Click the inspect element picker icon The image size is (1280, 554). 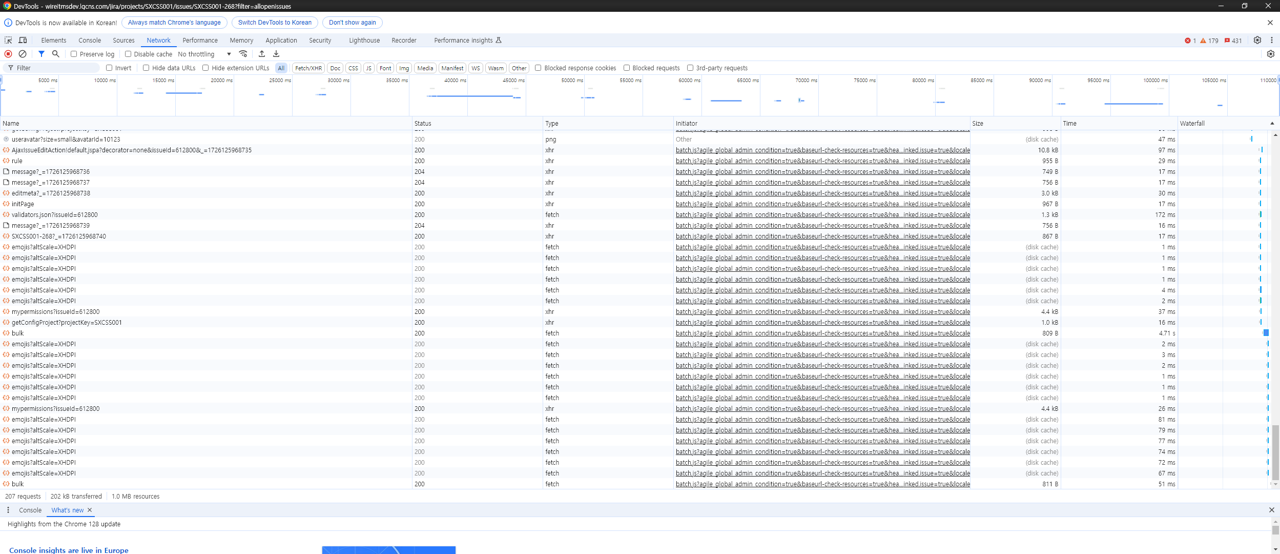point(9,40)
